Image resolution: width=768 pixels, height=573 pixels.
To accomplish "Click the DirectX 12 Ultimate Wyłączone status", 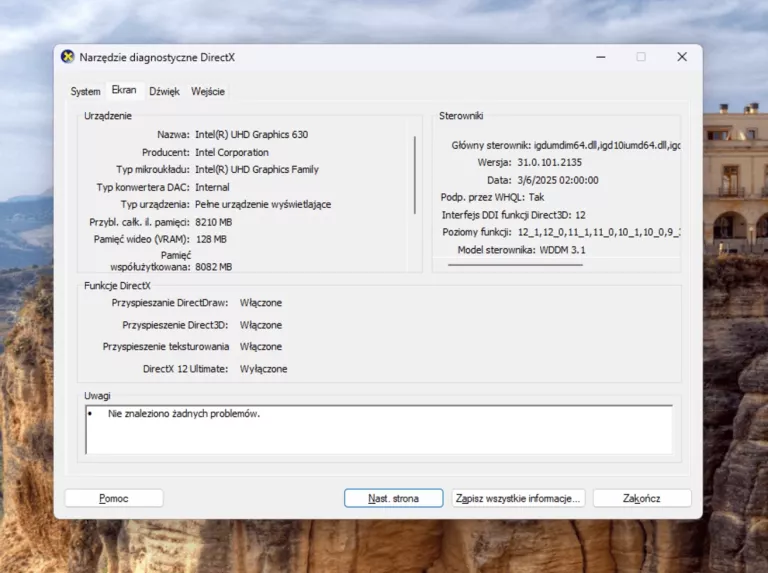I will (263, 369).
